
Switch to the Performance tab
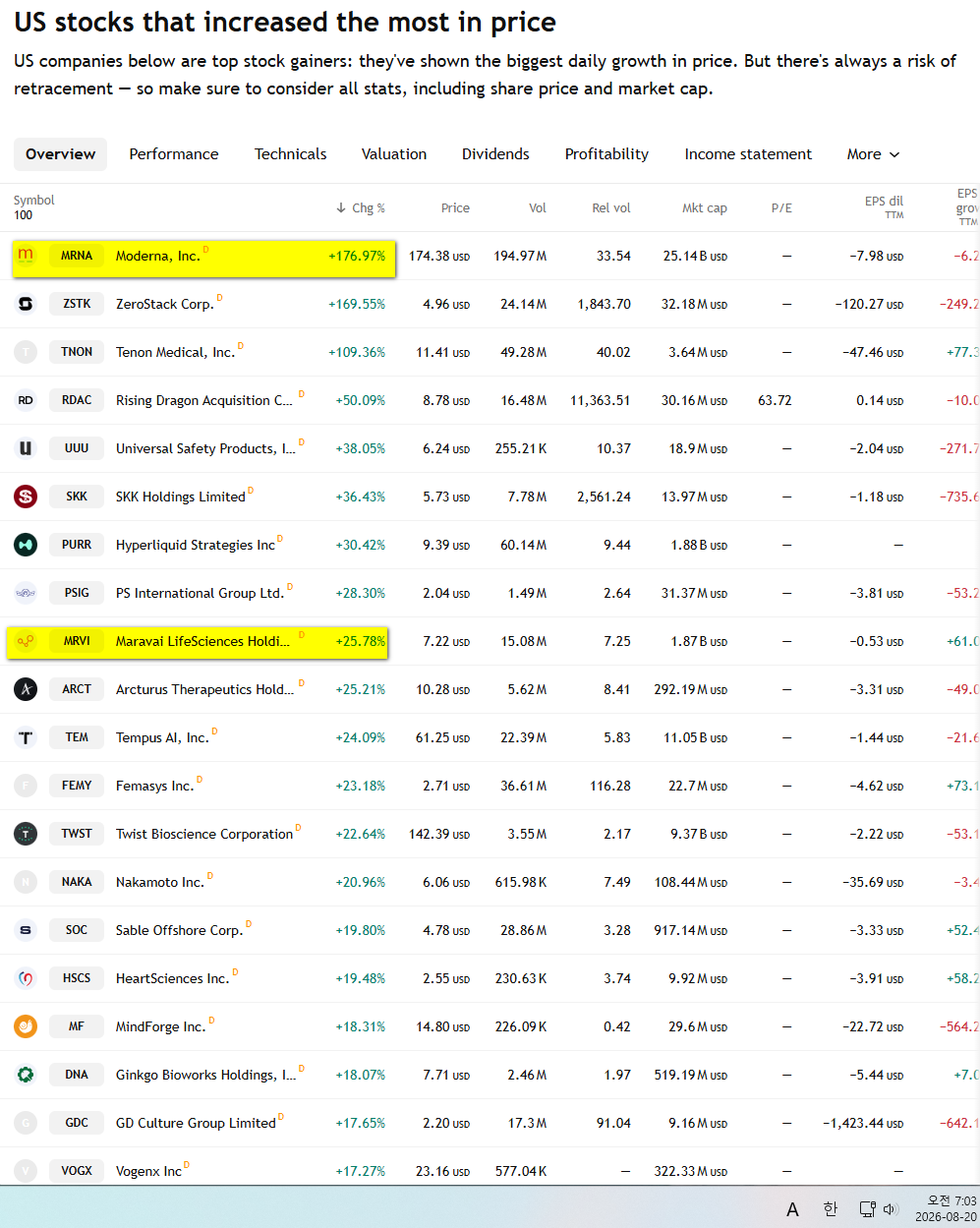click(x=174, y=154)
